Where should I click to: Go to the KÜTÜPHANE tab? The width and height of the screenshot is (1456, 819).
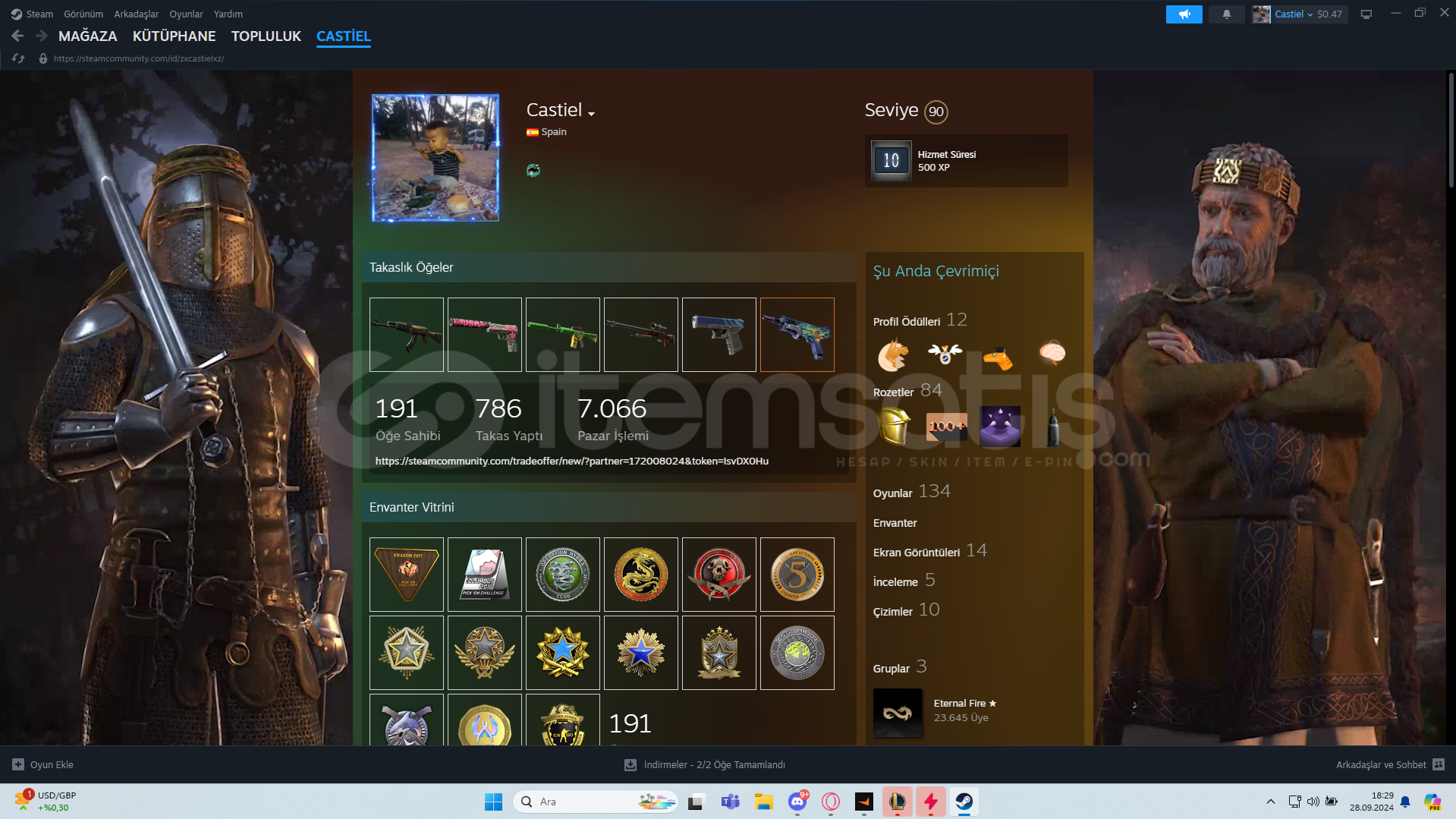tap(174, 36)
